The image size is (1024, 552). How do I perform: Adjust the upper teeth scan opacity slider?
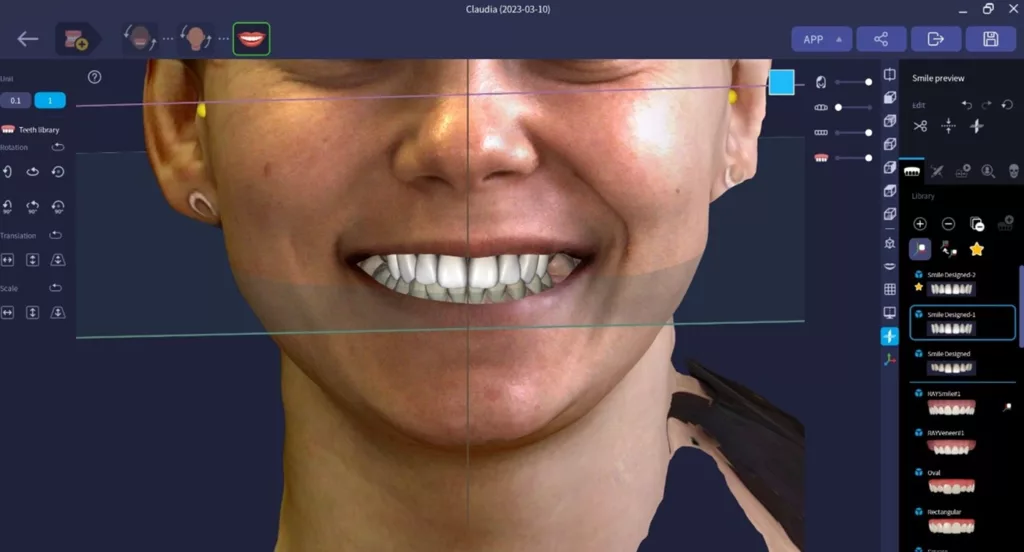[853, 107]
